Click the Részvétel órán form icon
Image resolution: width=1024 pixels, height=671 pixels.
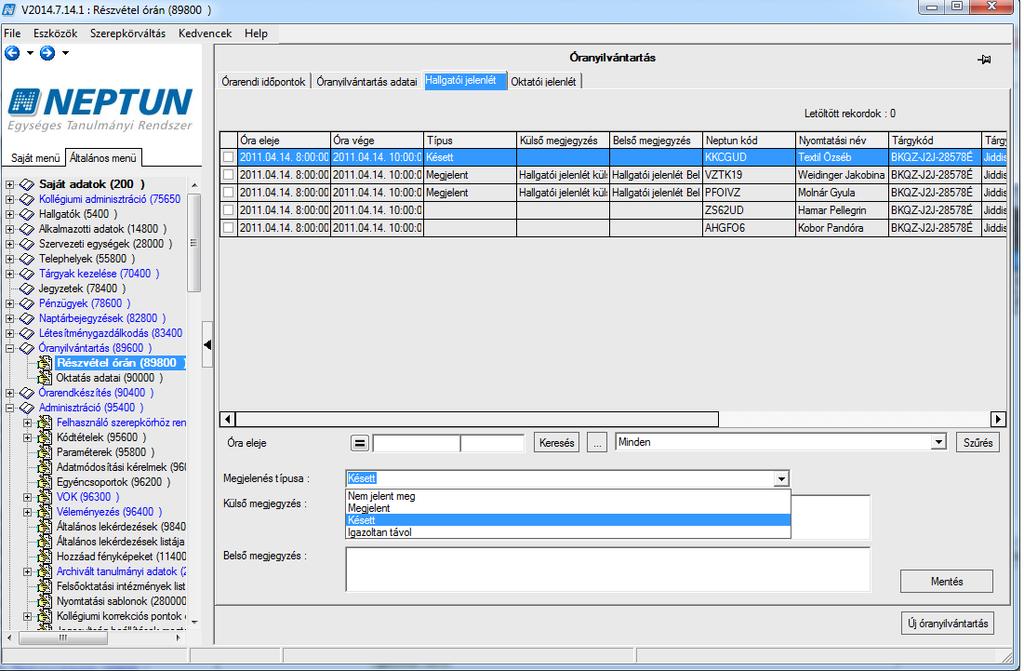(x=44, y=363)
